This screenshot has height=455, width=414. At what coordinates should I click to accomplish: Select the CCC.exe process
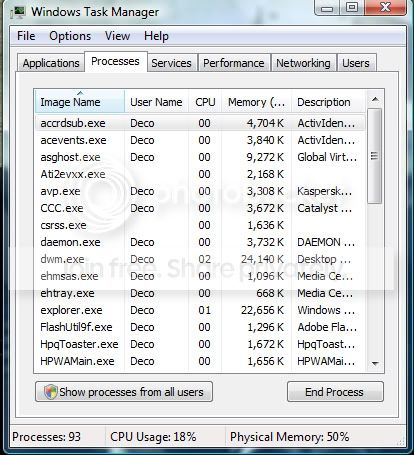(200, 208)
